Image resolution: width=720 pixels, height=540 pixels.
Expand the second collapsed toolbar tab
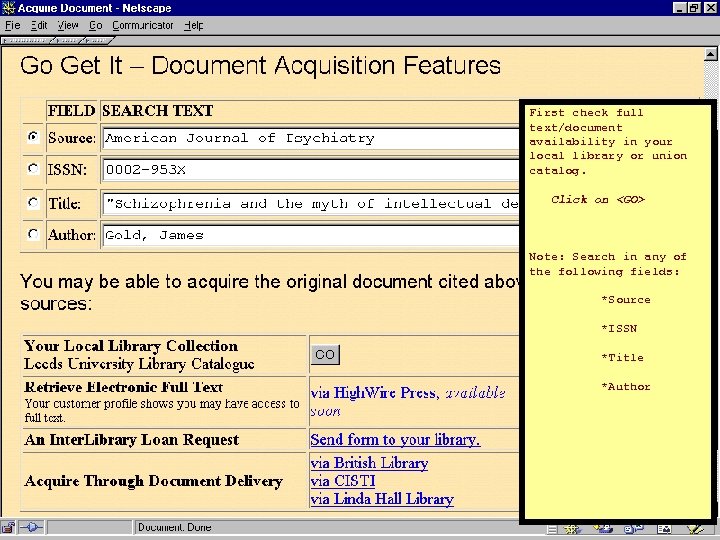68,41
